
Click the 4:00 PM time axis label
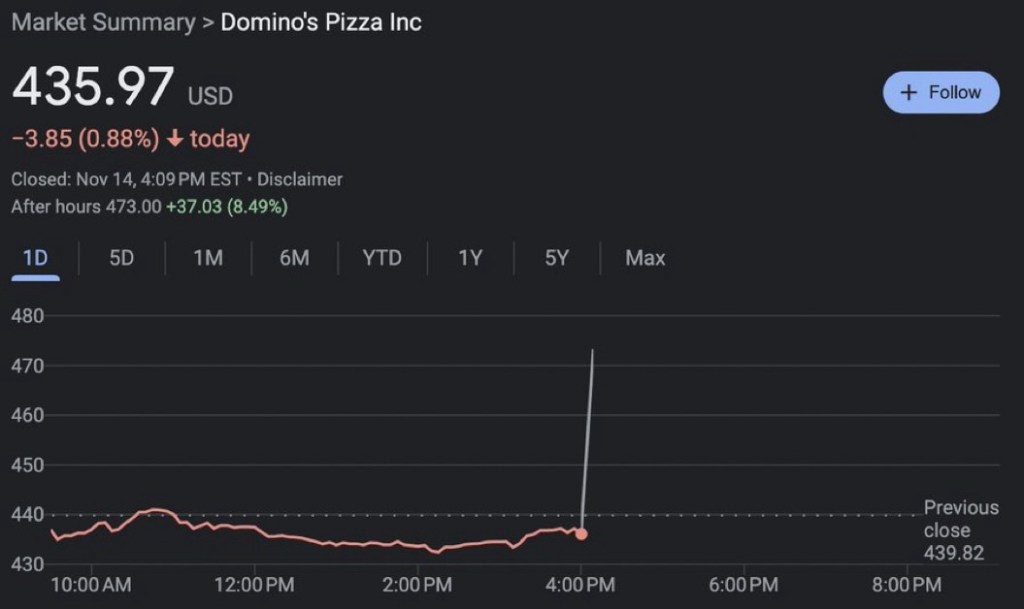tap(581, 585)
